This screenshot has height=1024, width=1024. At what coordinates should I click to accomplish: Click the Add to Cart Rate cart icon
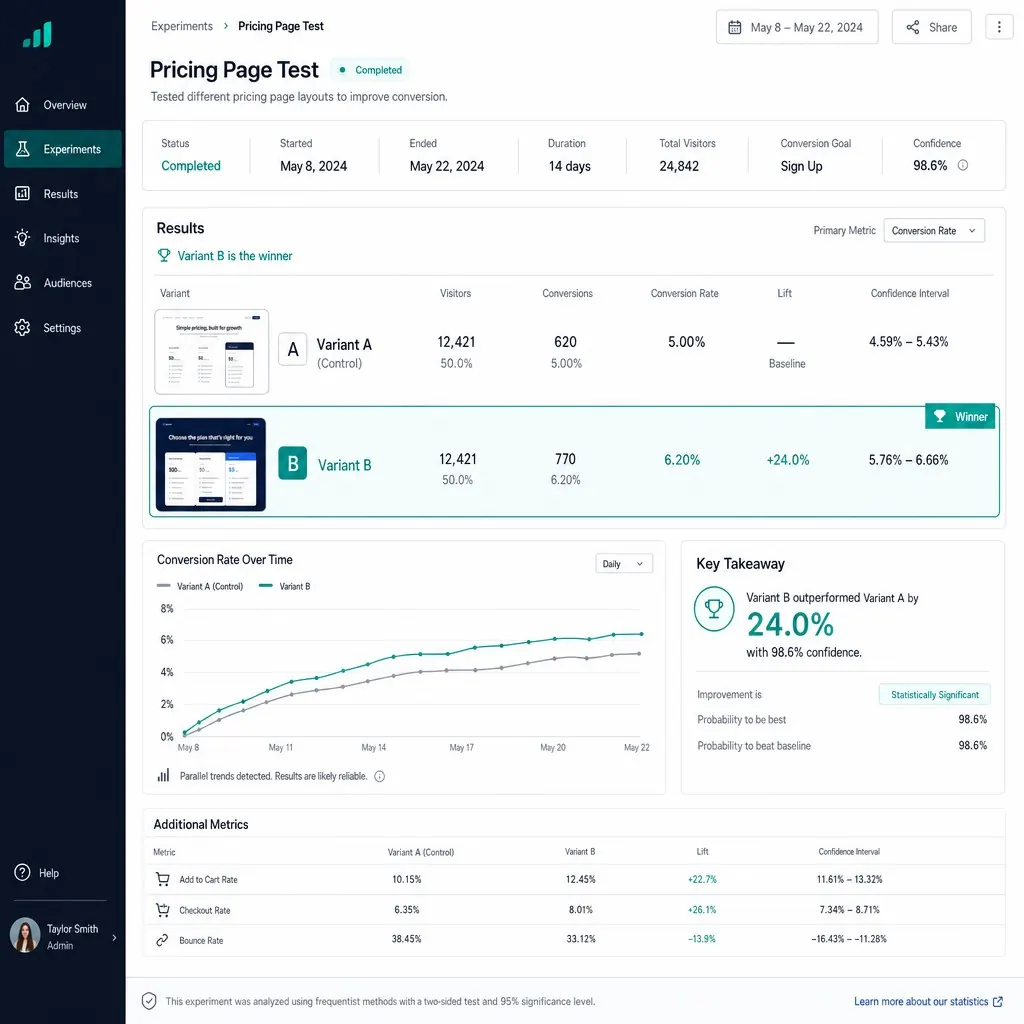(163, 879)
